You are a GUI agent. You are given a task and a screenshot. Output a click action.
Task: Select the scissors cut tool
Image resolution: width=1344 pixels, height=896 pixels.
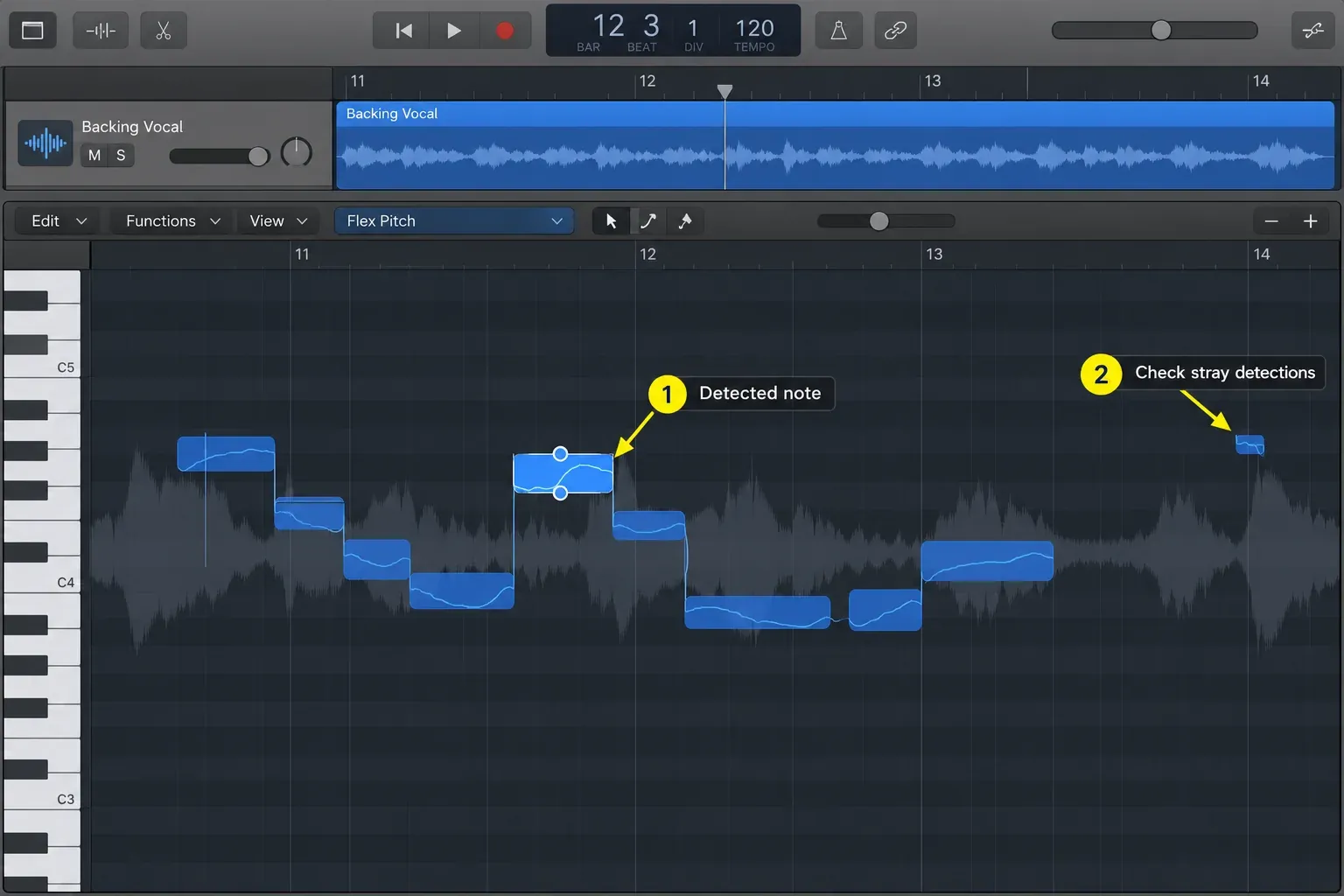coord(163,31)
